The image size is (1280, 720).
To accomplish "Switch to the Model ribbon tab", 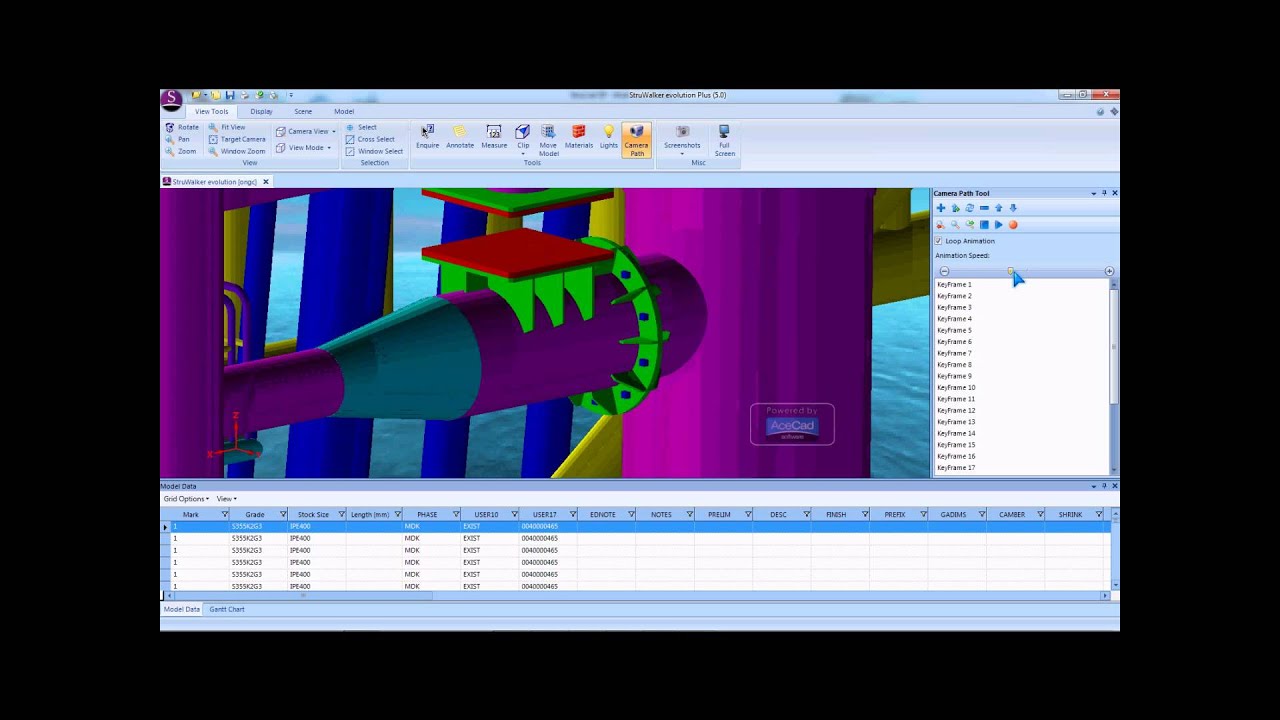I will pyautogui.click(x=344, y=111).
